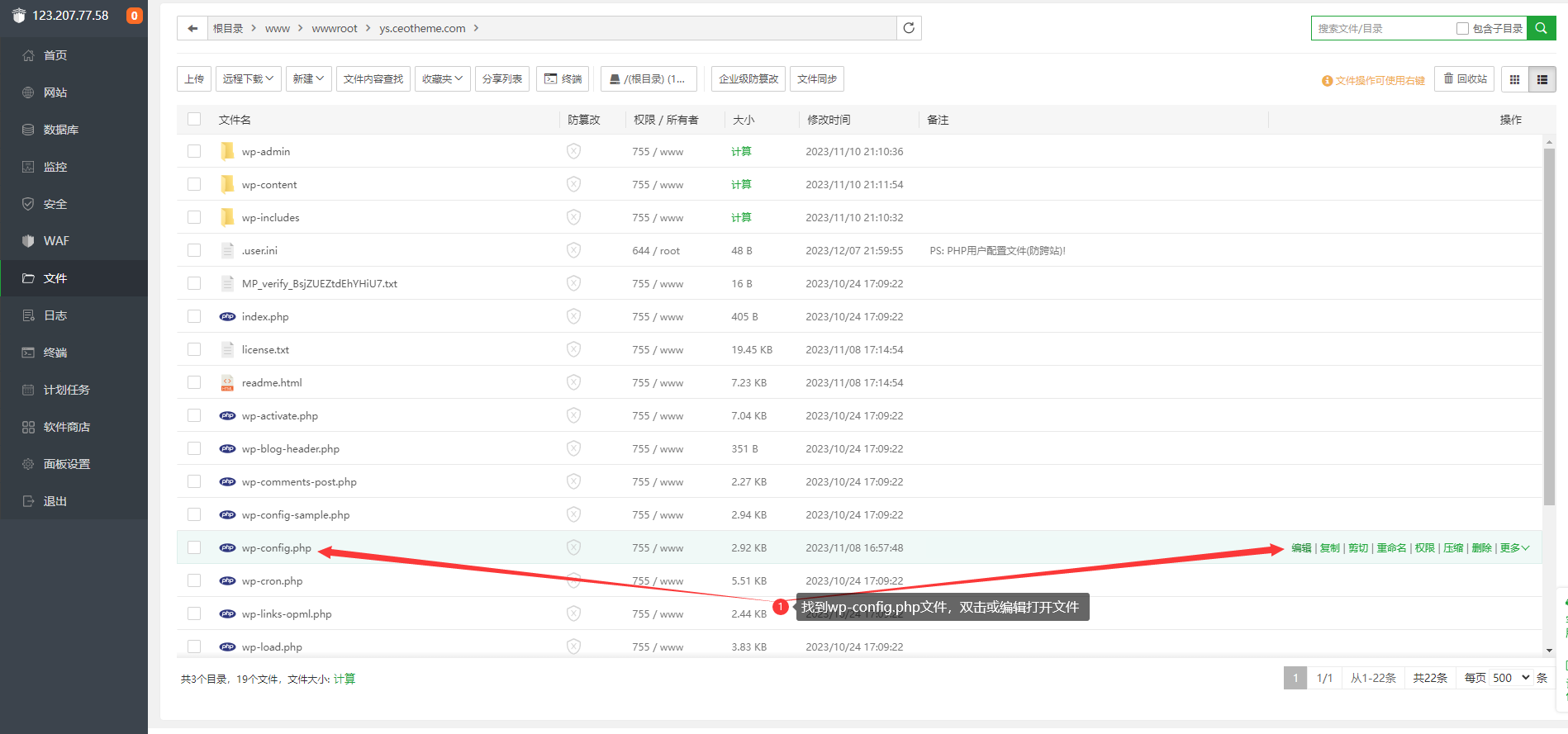Click the wwwroot breadcrumb segment

[x=335, y=28]
